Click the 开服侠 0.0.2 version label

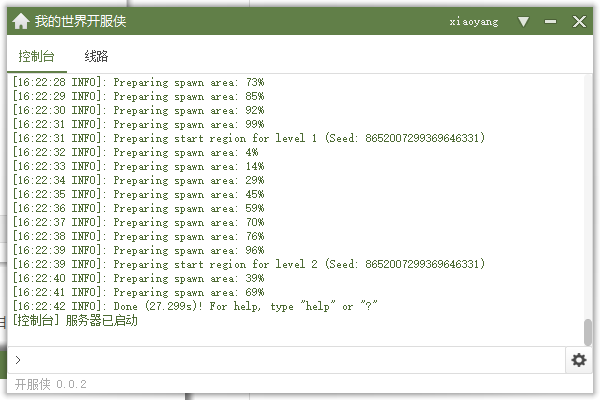(51, 384)
